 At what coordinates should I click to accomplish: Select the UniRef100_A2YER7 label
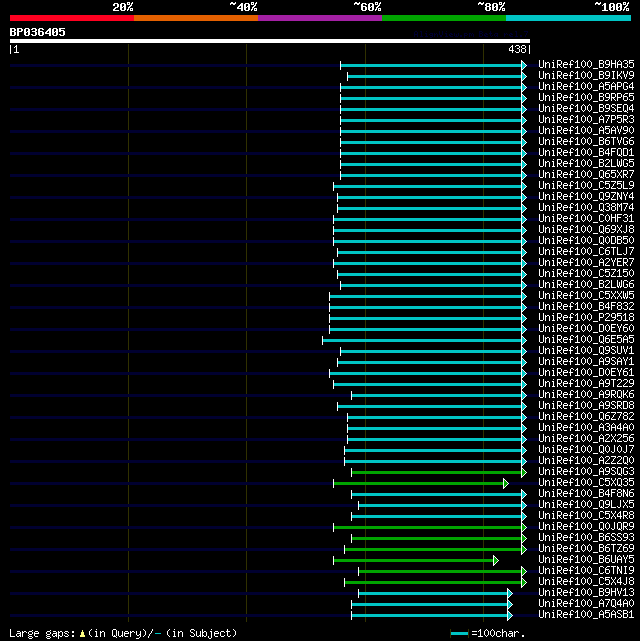click(x=586, y=262)
